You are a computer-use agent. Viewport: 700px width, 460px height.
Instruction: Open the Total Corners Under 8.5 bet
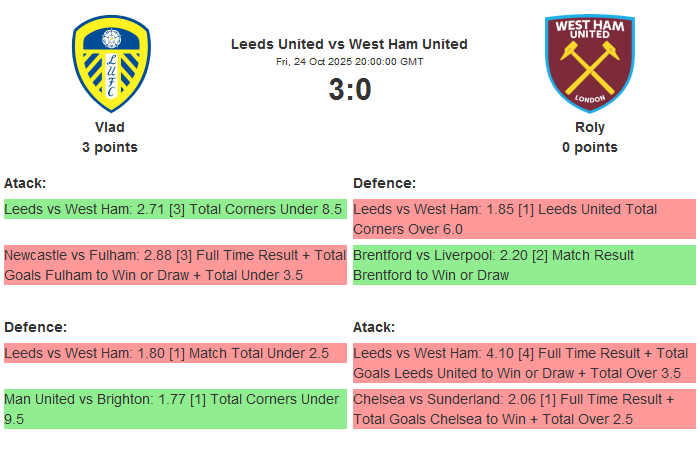(x=174, y=209)
